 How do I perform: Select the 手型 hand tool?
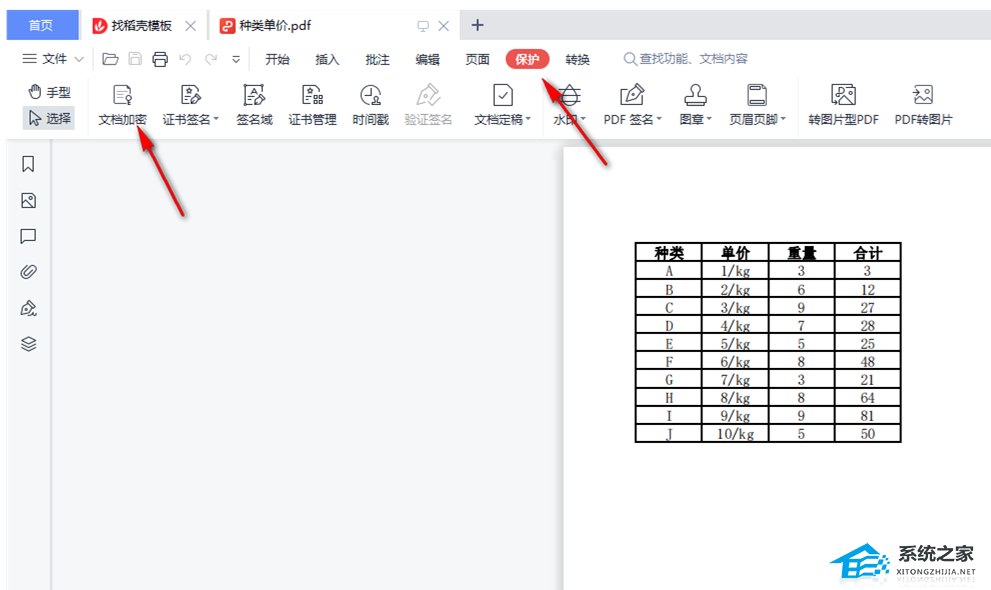pyautogui.click(x=49, y=92)
